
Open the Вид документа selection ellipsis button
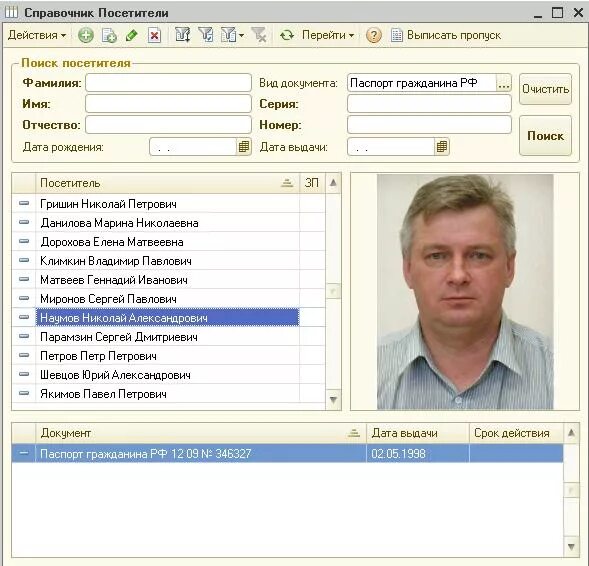(x=504, y=83)
